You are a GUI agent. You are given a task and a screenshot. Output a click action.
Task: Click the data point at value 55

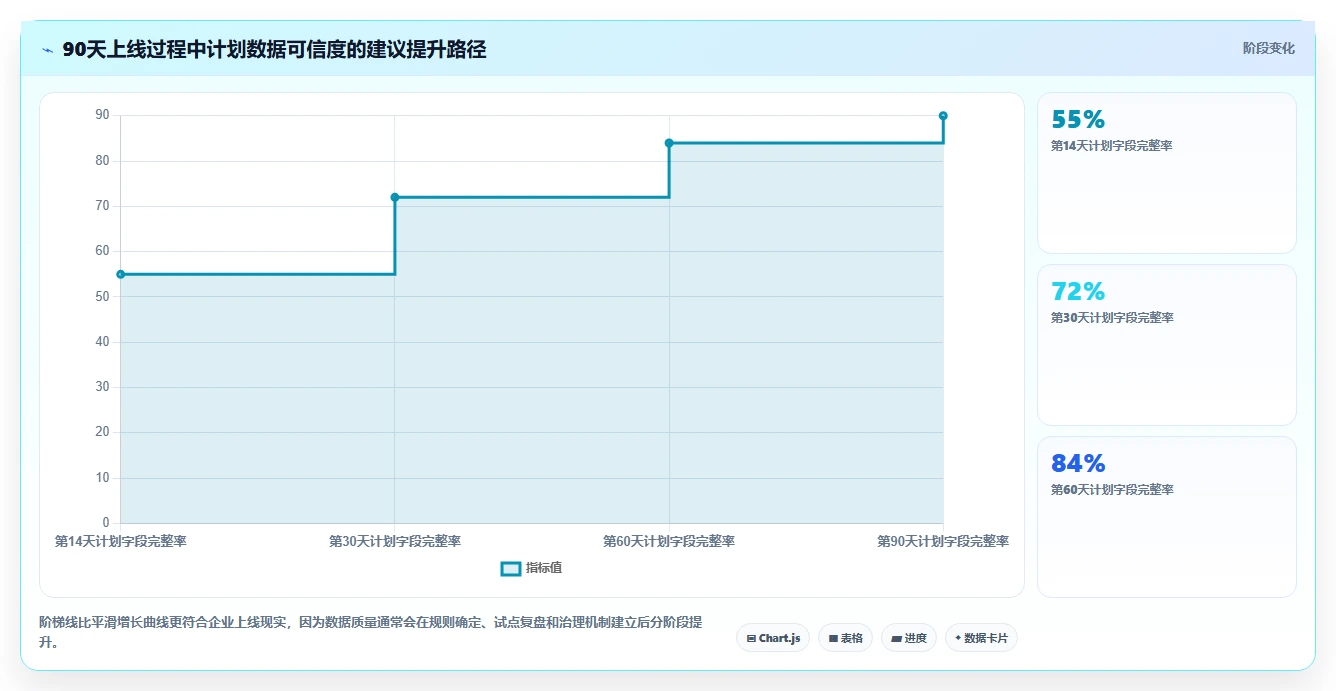click(121, 274)
